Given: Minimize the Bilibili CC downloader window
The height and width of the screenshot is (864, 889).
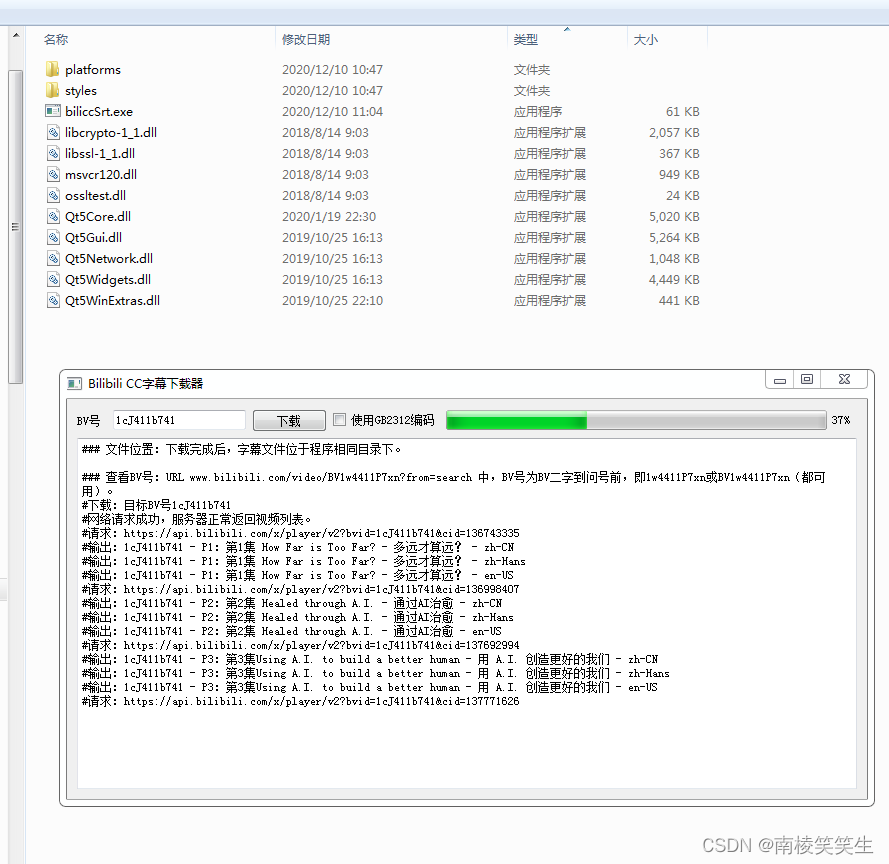Looking at the screenshot, I should click(780, 380).
